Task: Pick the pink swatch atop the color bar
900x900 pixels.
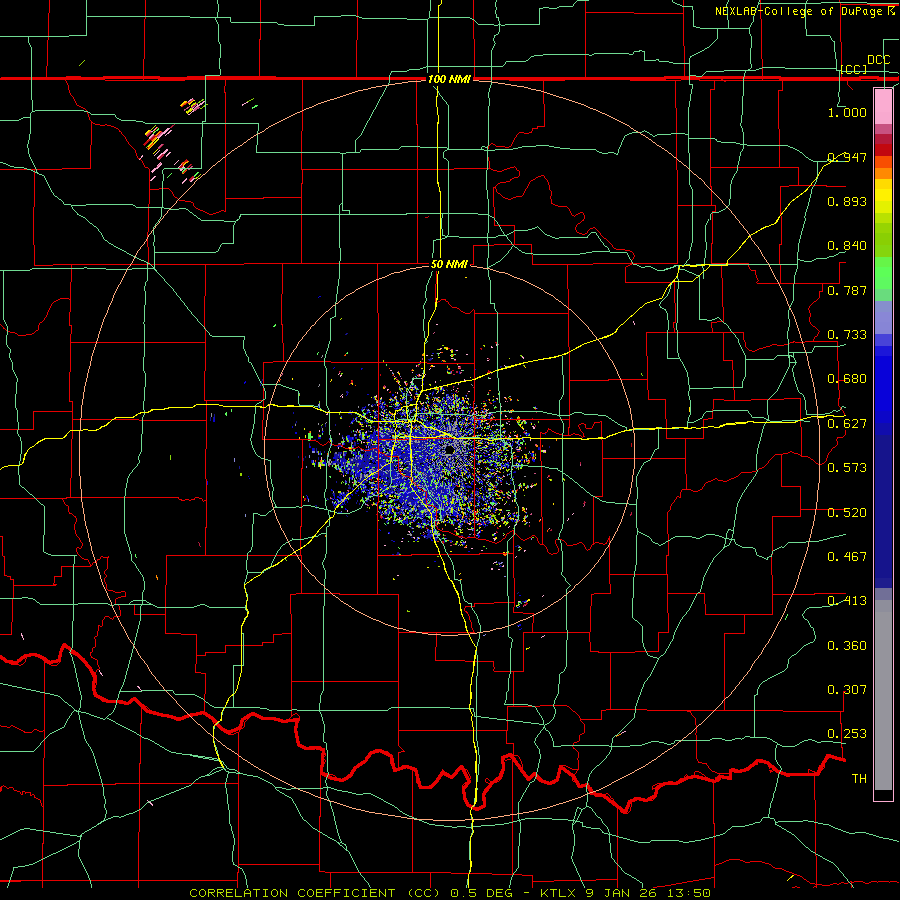Action: (883, 106)
